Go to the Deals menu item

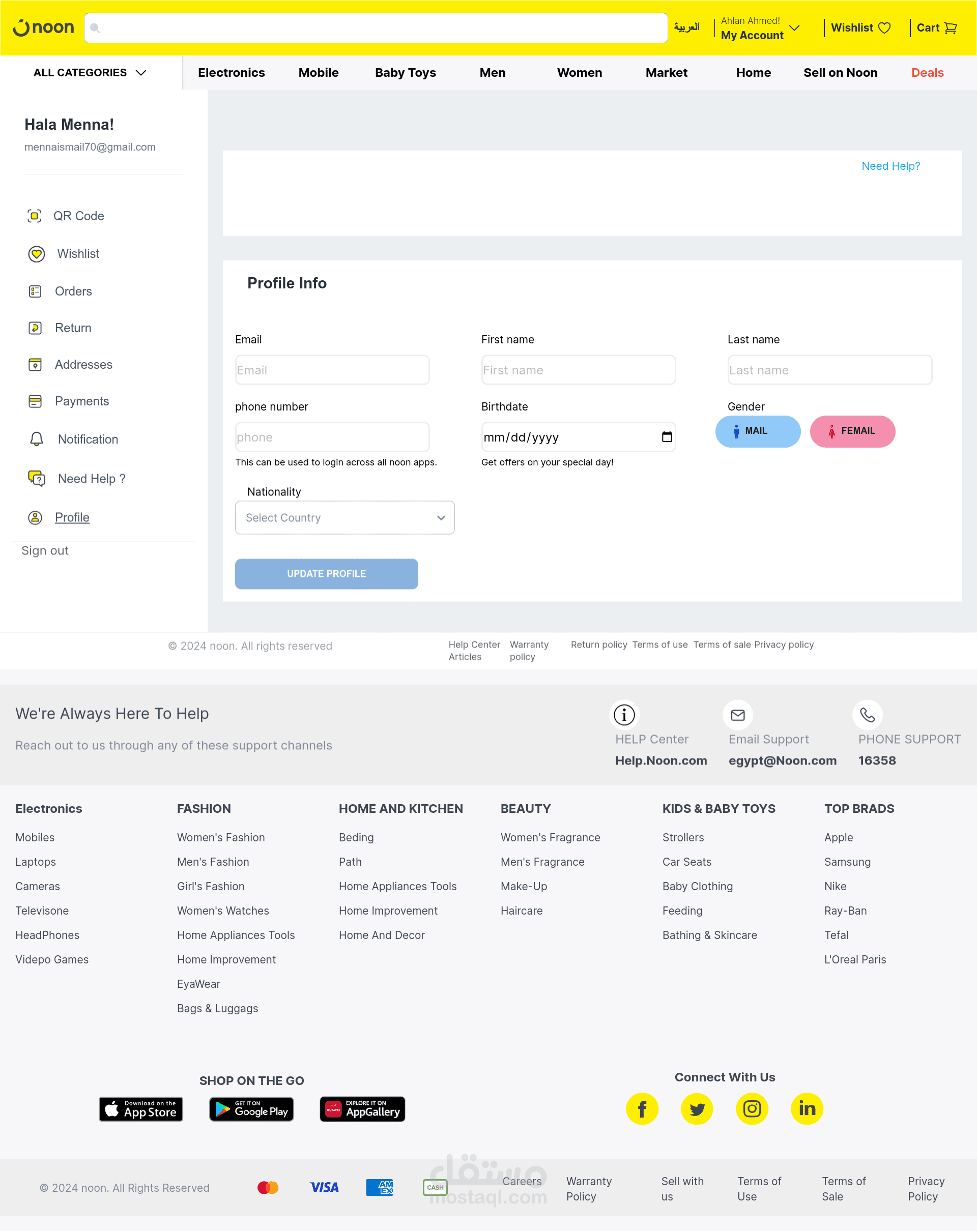tap(927, 73)
